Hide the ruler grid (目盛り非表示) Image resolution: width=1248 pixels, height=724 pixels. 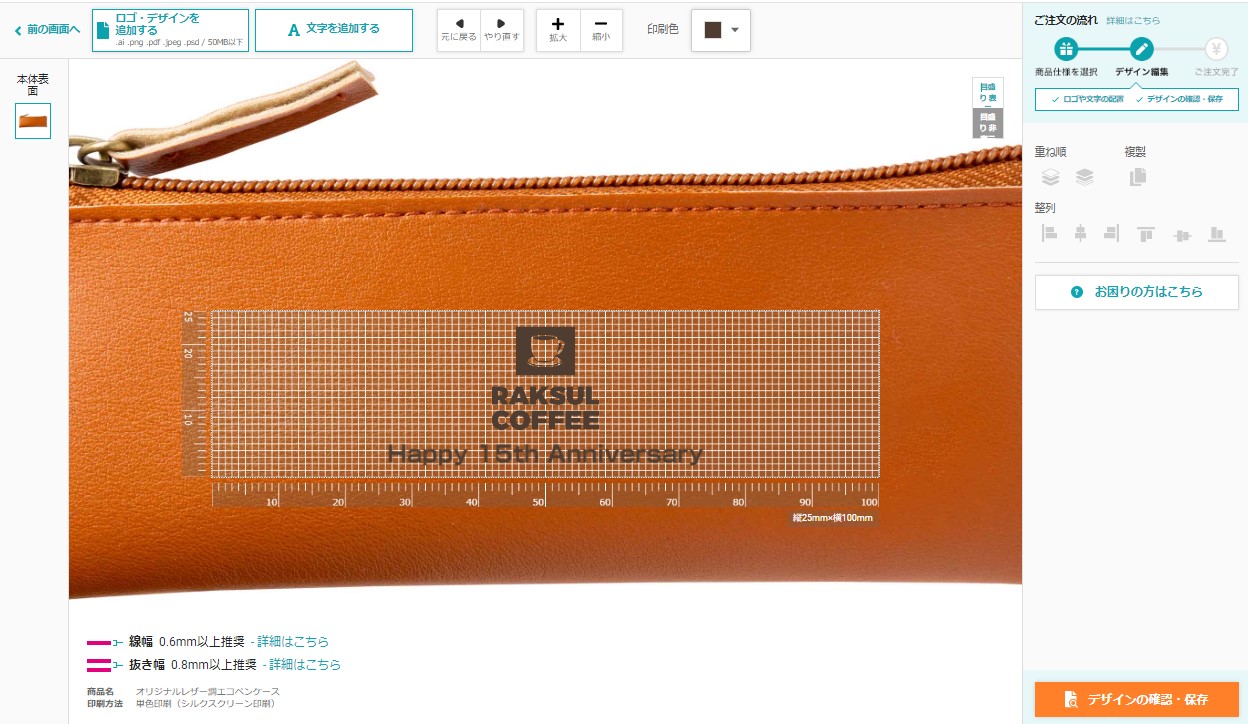click(x=987, y=123)
